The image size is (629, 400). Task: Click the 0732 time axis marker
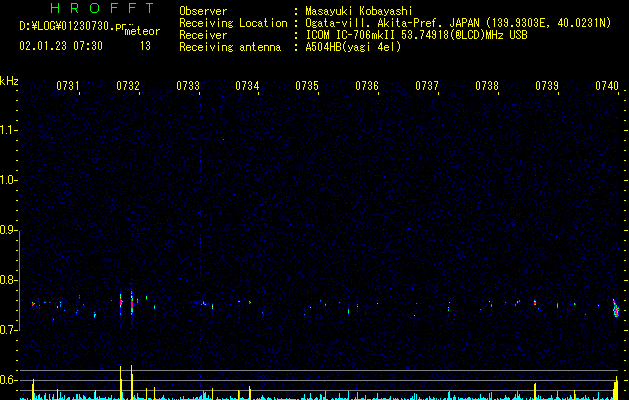click(128, 86)
